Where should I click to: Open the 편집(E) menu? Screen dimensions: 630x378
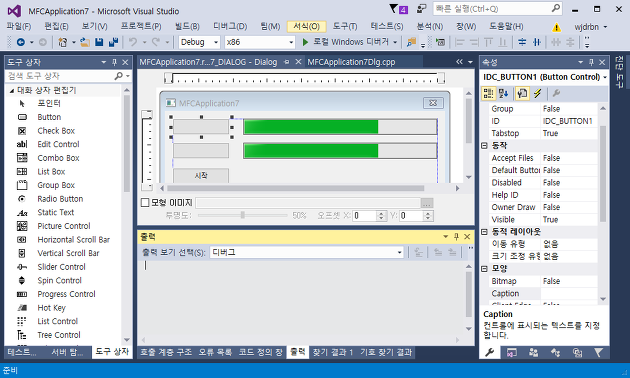point(56,27)
